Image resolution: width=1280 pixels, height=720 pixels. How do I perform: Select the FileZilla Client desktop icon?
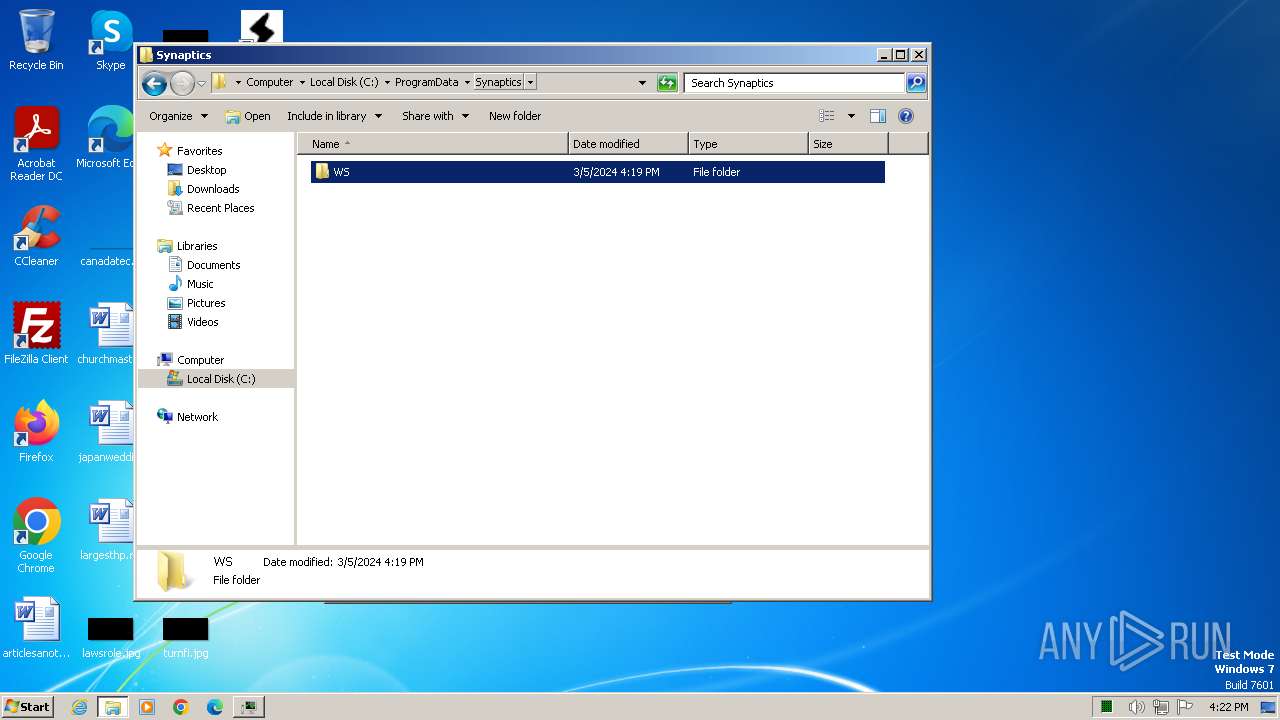point(36,334)
